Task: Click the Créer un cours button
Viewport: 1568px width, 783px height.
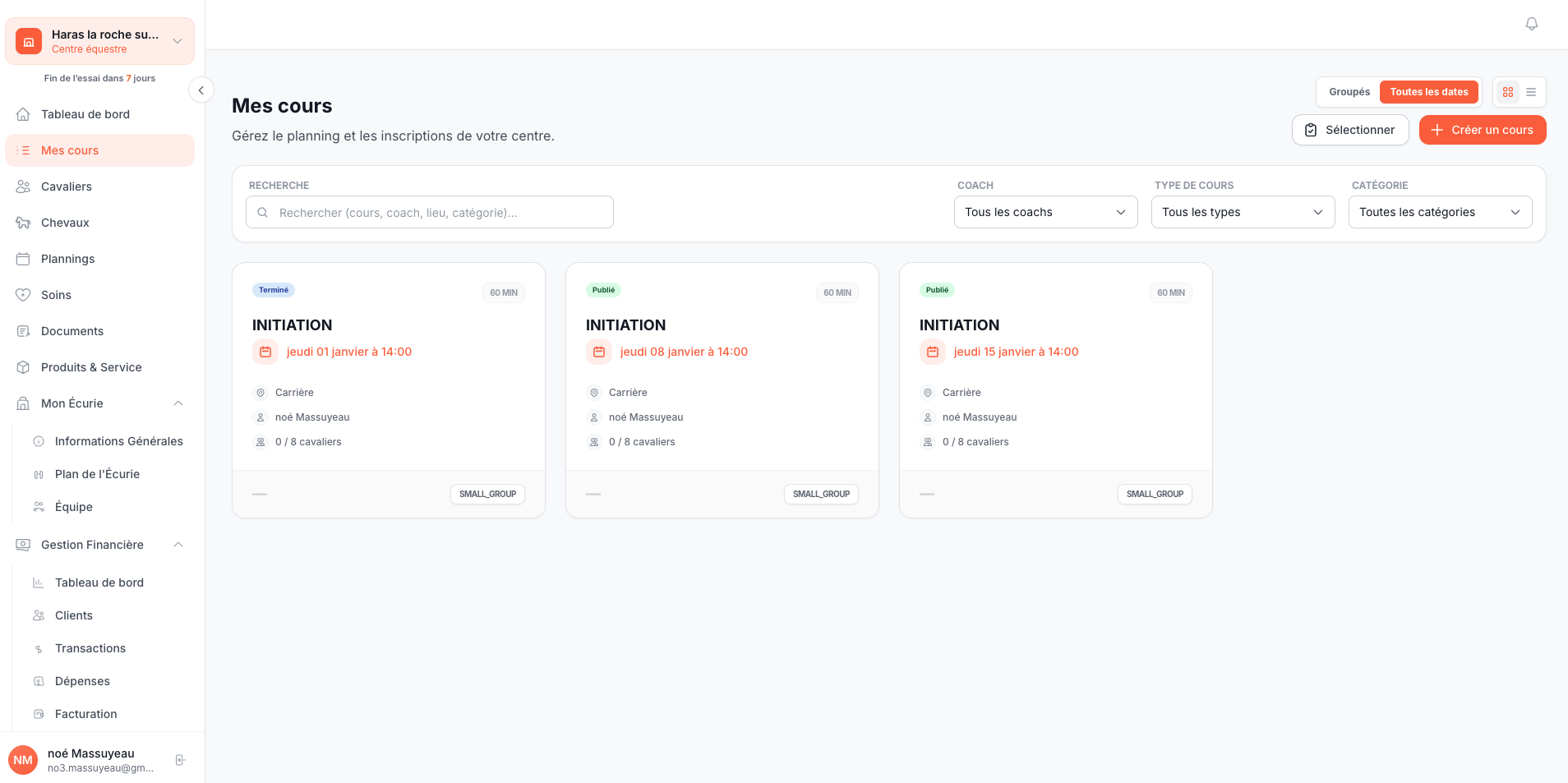Action: pyautogui.click(x=1482, y=130)
